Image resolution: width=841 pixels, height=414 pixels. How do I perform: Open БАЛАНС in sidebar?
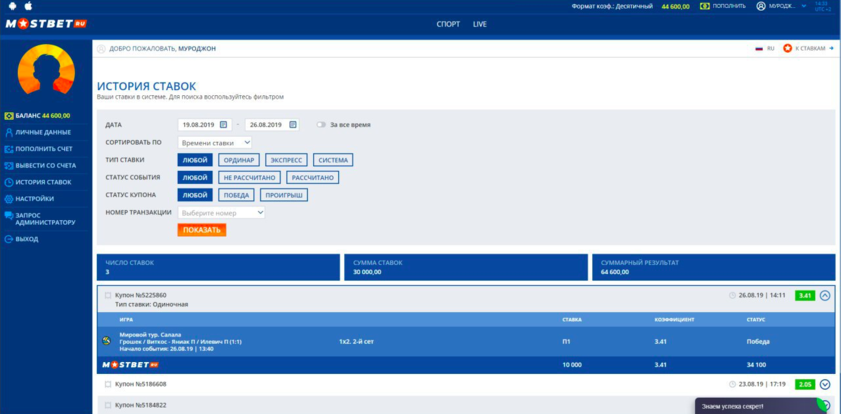[x=38, y=115]
